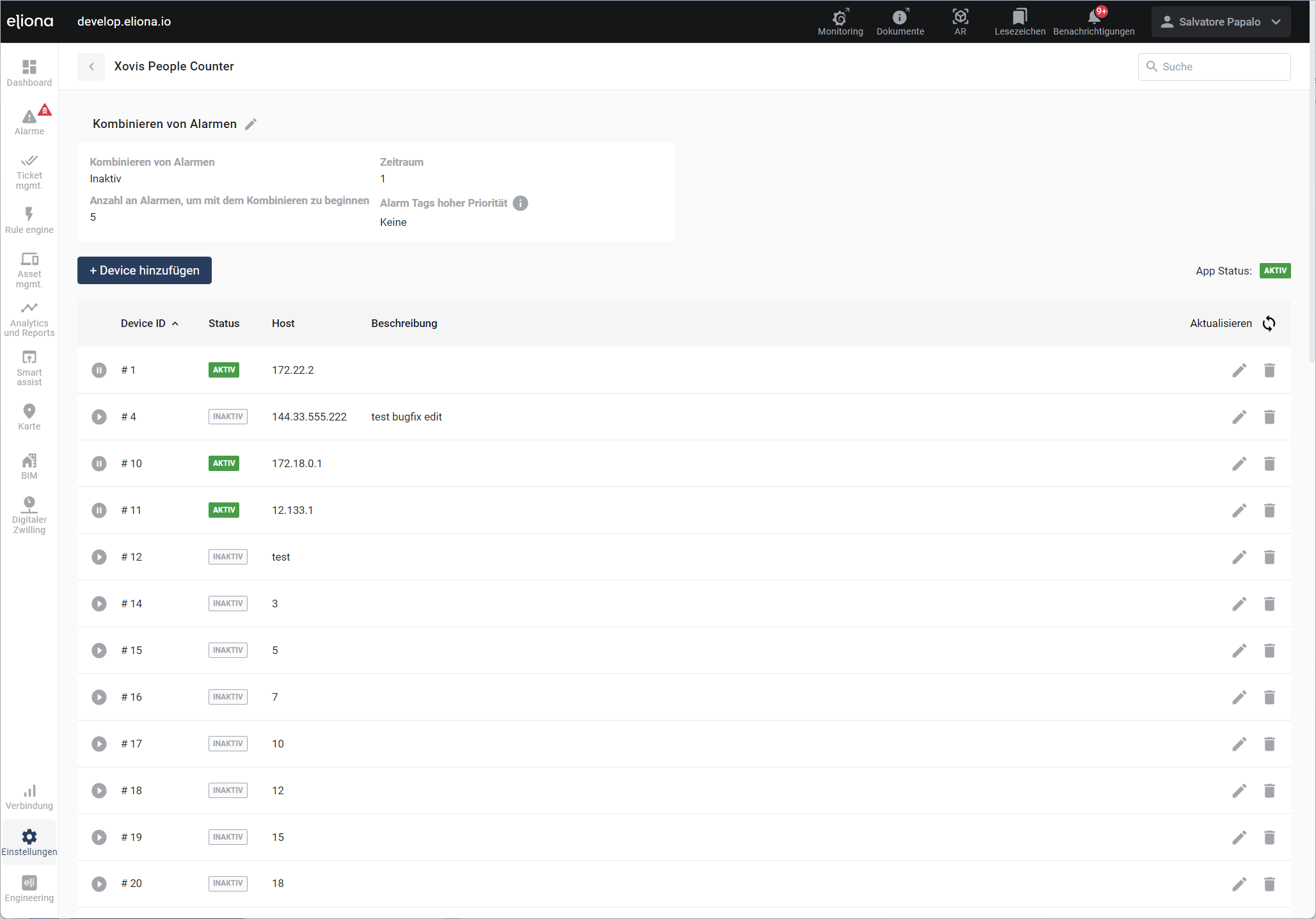Go back using the chevron button
The width and height of the screenshot is (1316, 919).
click(91, 67)
